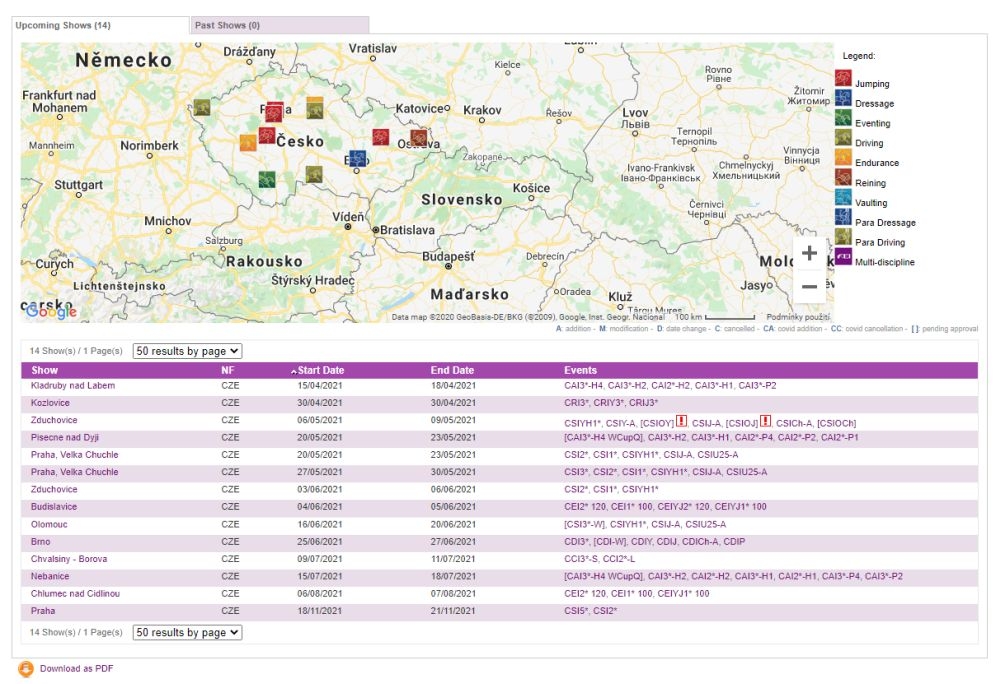Open the Chvalsiny - Borova show
Viewport: 1000px width, 684px height.
click(x=69, y=558)
